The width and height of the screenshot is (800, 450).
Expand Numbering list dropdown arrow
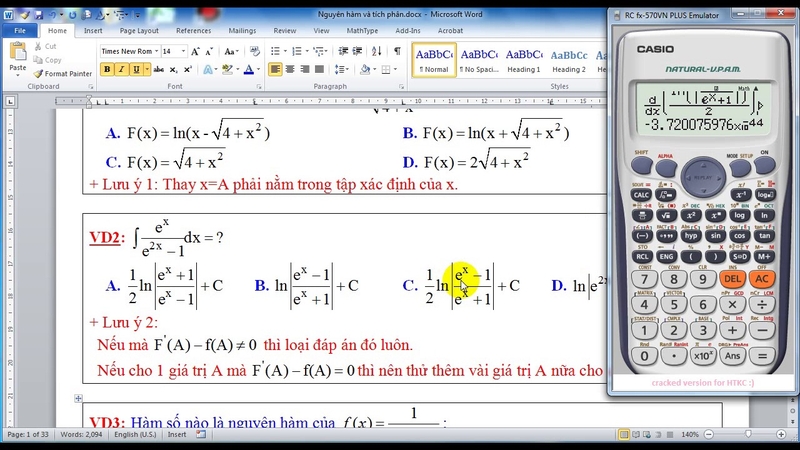pyautogui.click(x=307, y=51)
